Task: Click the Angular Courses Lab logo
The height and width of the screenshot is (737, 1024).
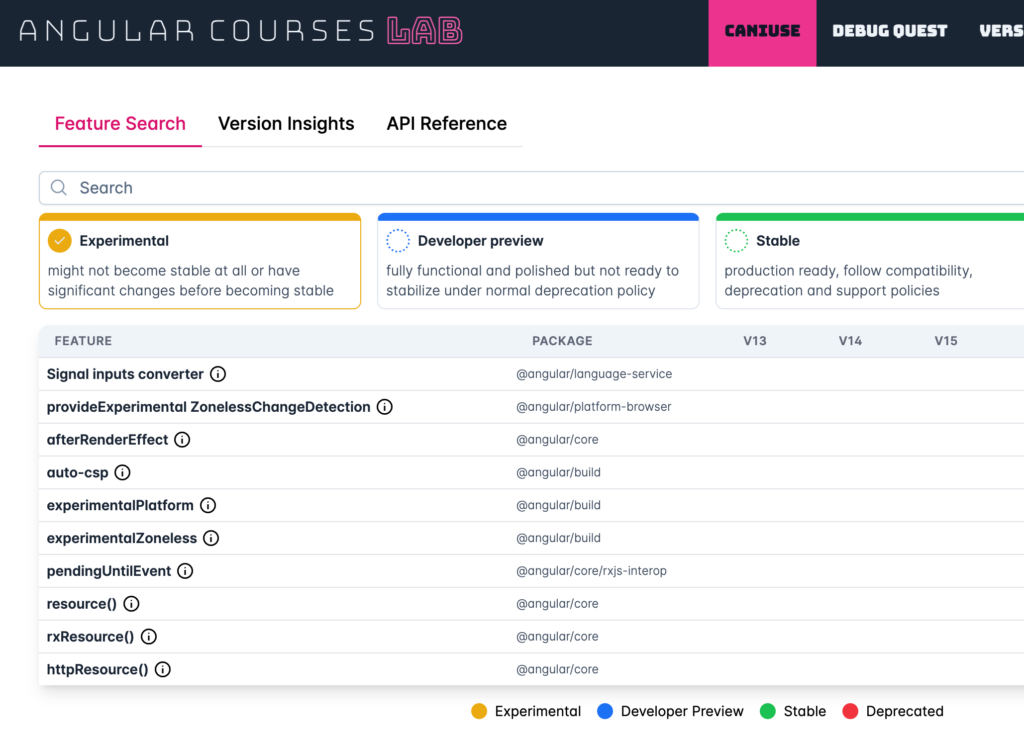Action: click(x=240, y=31)
